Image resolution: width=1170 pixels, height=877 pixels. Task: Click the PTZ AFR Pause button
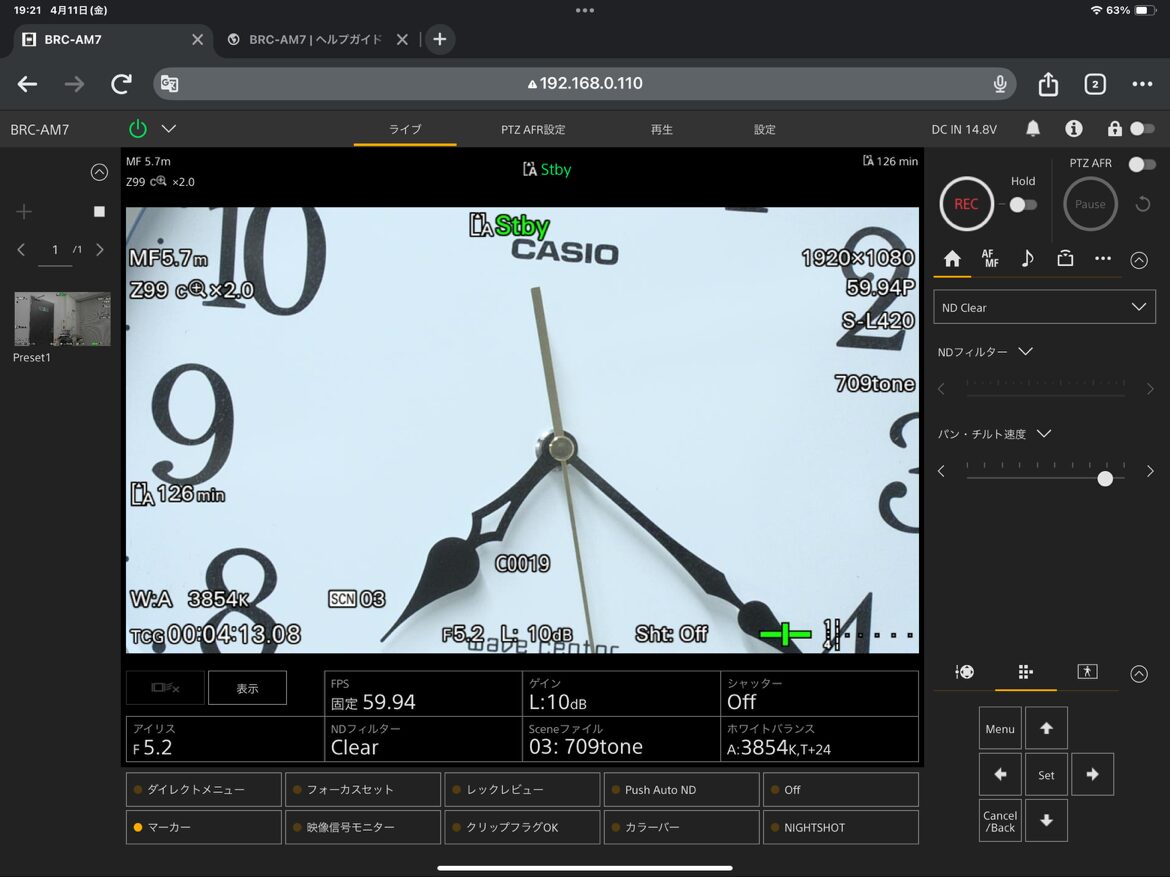pyautogui.click(x=1090, y=204)
